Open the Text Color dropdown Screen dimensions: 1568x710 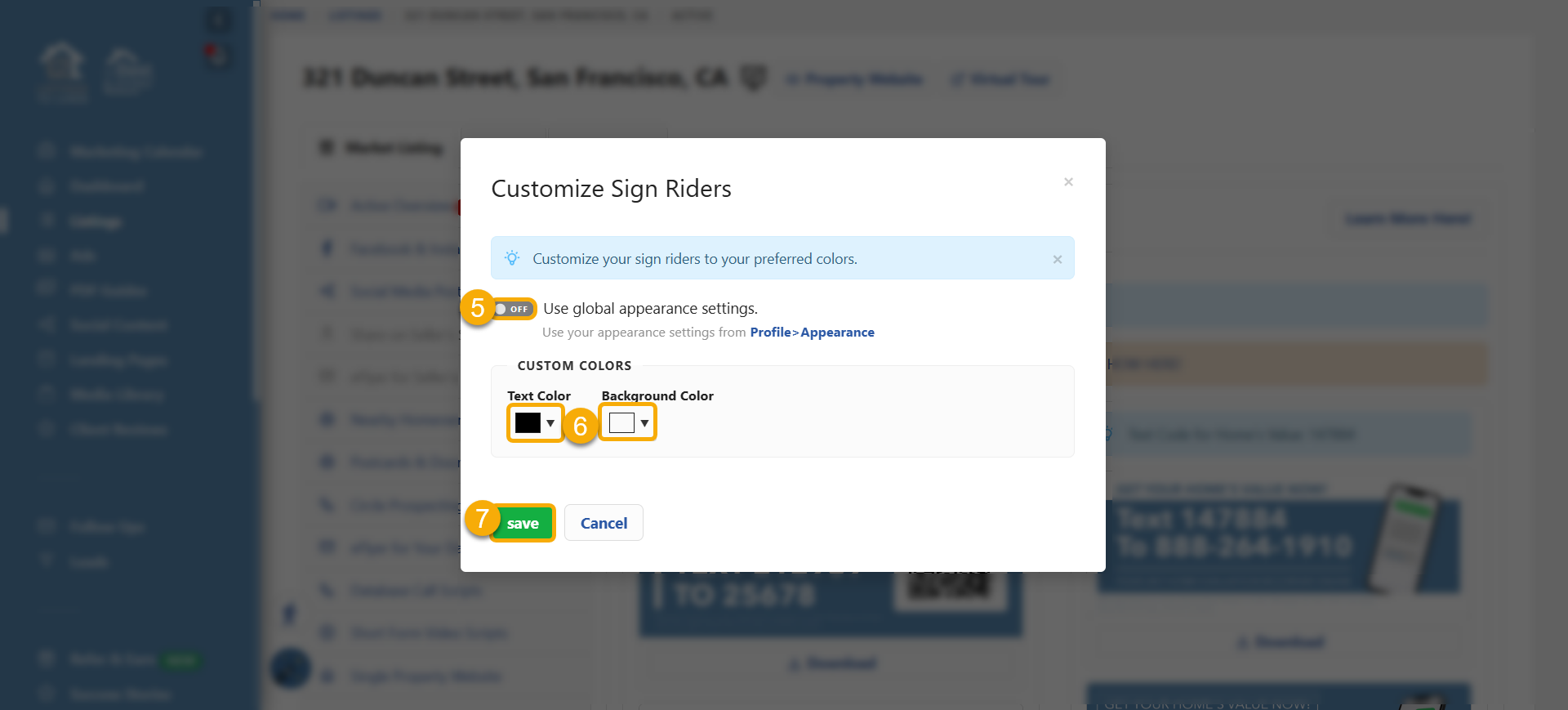coord(549,423)
